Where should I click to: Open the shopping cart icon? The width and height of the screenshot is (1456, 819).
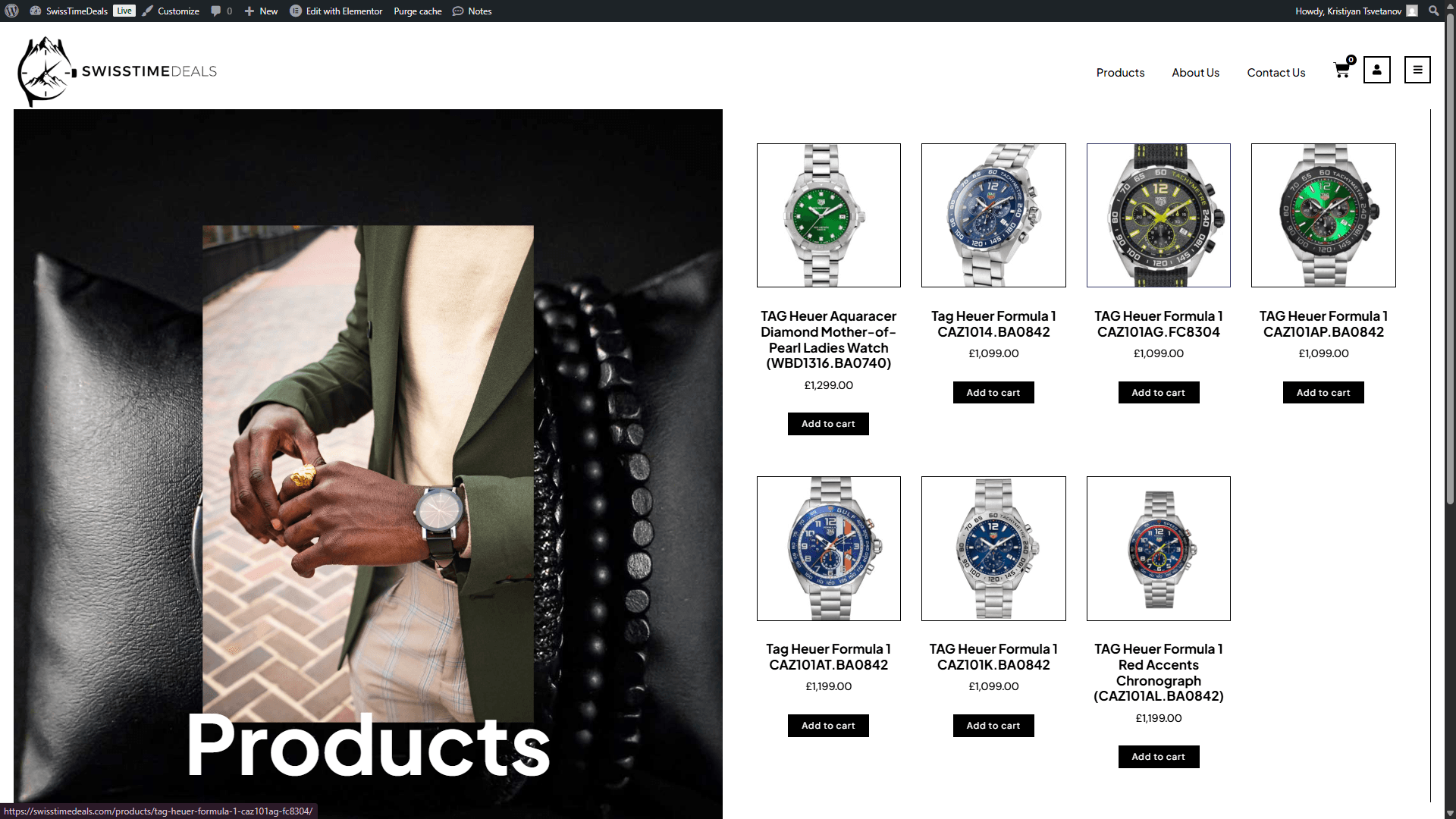(x=1342, y=70)
